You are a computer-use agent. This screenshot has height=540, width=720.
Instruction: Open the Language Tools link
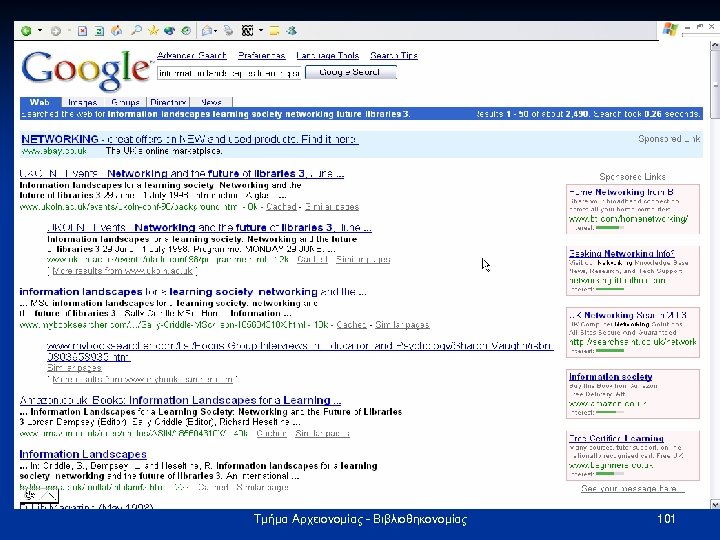pos(327,56)
